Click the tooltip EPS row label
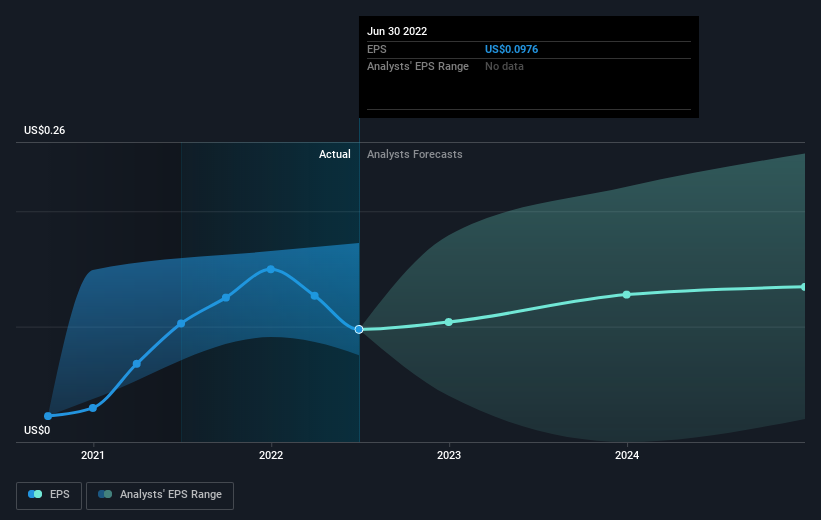 (x=376, y=49)
